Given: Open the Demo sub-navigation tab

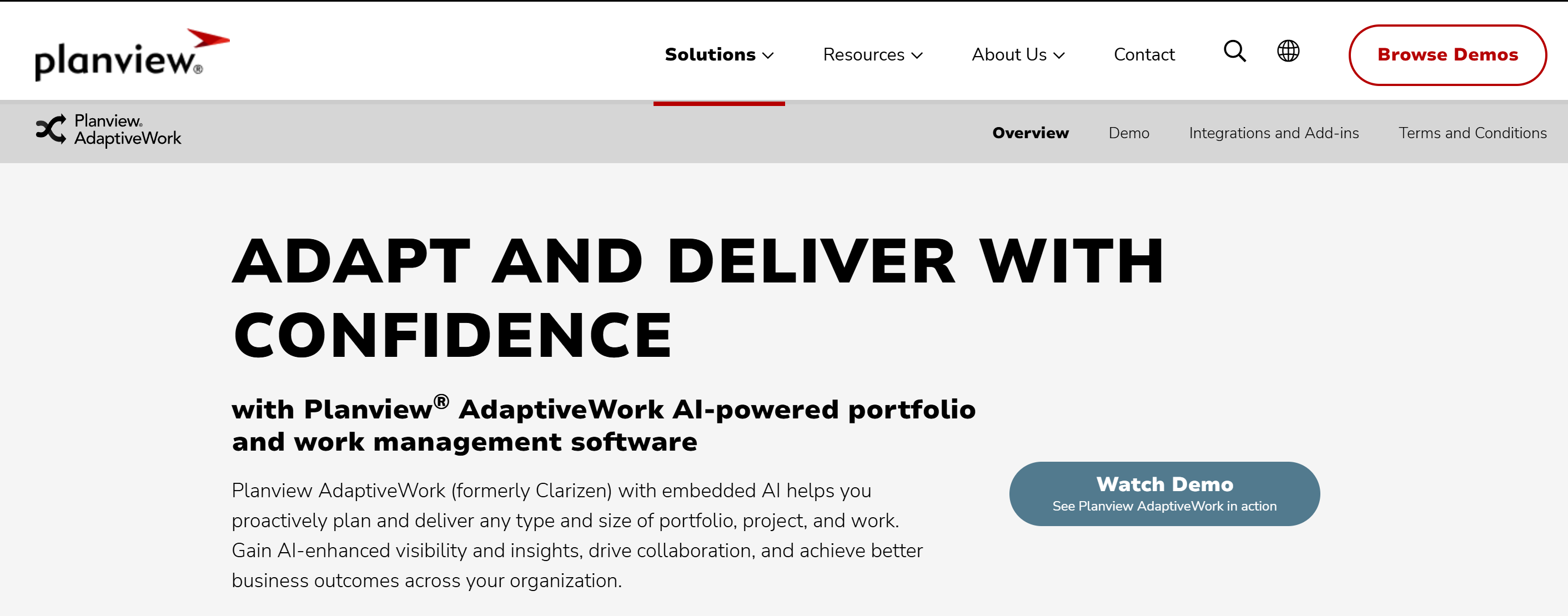Looking at the screenshot, I should [1128, 133].
